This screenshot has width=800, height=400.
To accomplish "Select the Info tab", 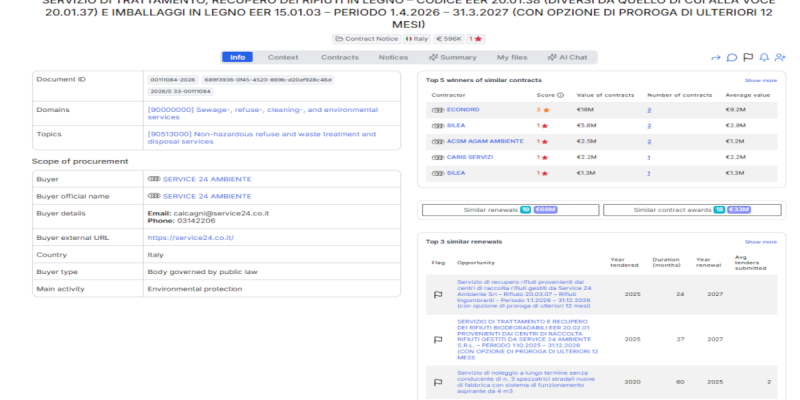I will click(x=237, y=57).
